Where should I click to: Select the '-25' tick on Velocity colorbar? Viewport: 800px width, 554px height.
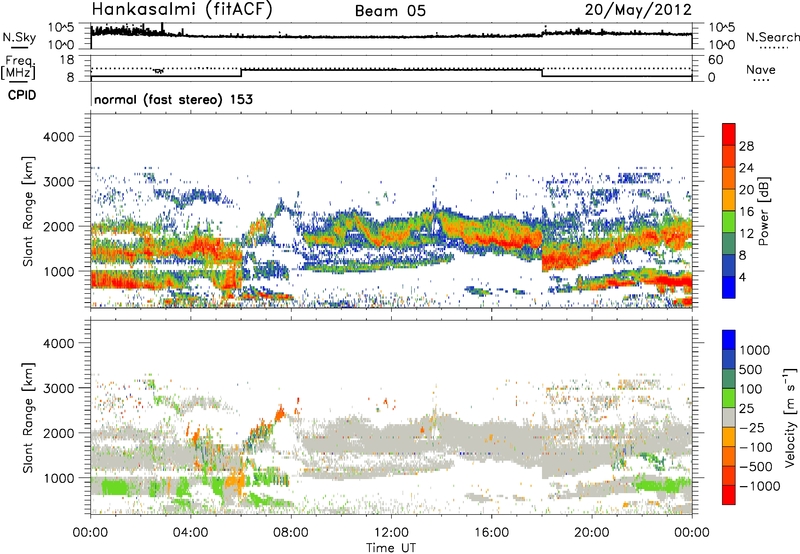click(752, 428)
